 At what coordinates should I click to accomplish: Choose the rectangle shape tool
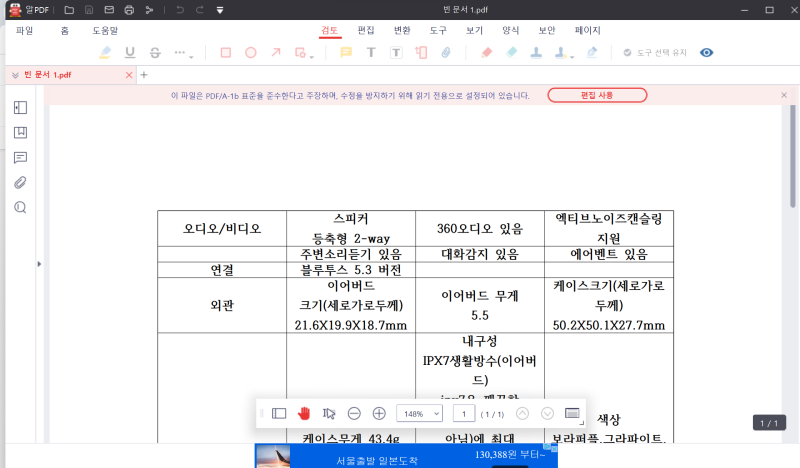point(226,53)
